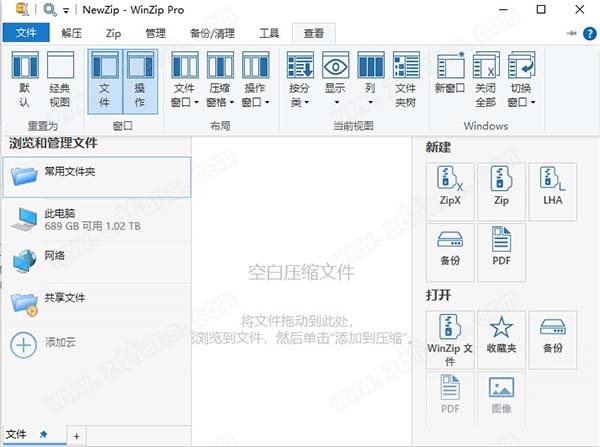Create a new ZipX archive
Screen dimensions: 600x447
pyautogui.click(x=450, y=191)
